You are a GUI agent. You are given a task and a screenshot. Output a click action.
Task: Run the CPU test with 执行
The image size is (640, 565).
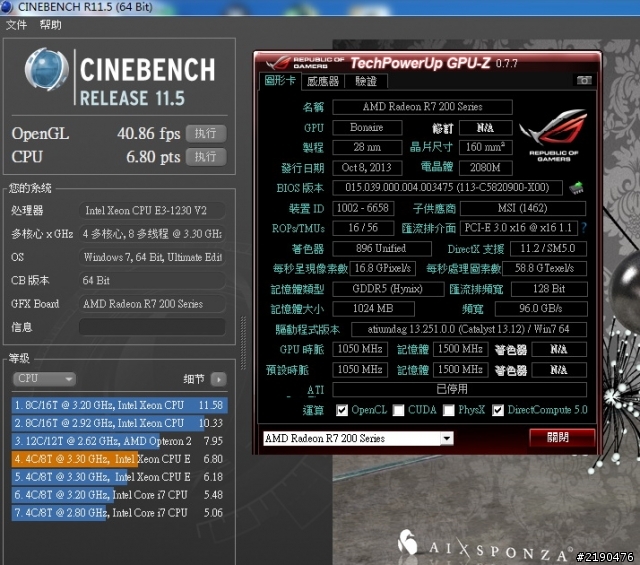(206, 157)
